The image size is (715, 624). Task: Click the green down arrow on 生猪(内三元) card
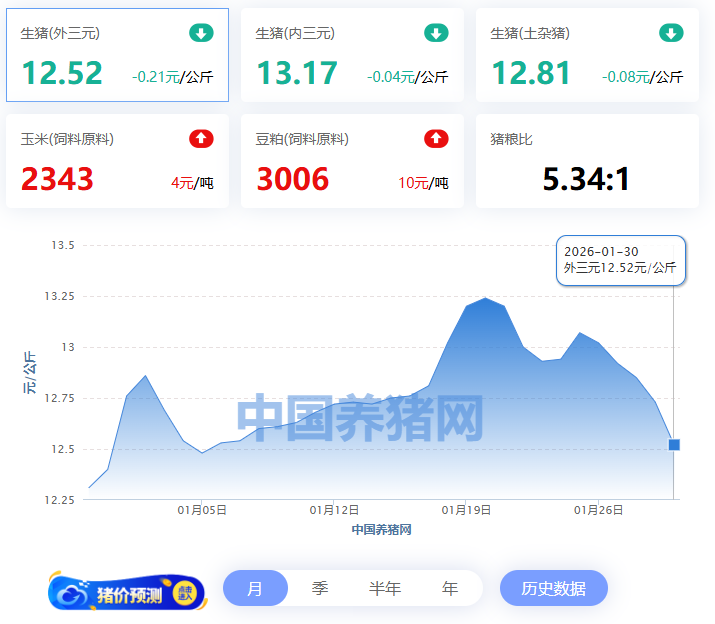[436, 34]
